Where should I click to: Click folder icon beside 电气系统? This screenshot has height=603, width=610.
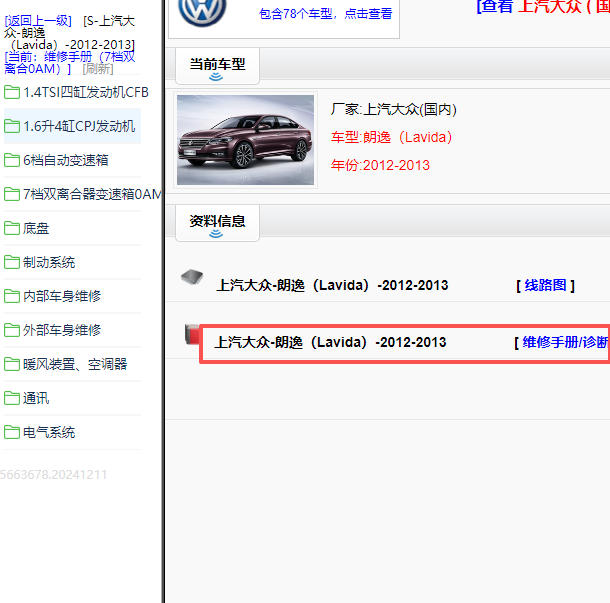(12, 432)
